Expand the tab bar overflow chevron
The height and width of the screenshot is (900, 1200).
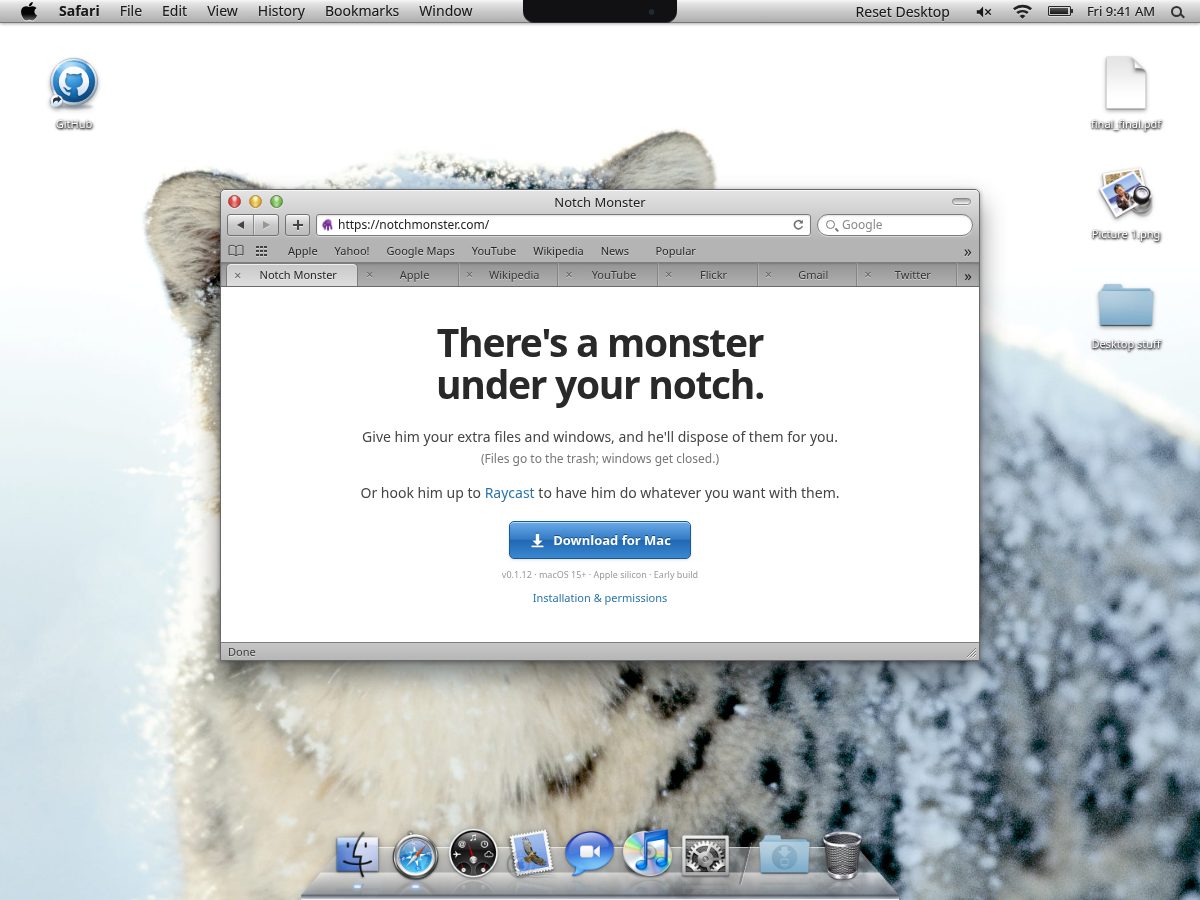pyautogui.click(x=967, y=276)
